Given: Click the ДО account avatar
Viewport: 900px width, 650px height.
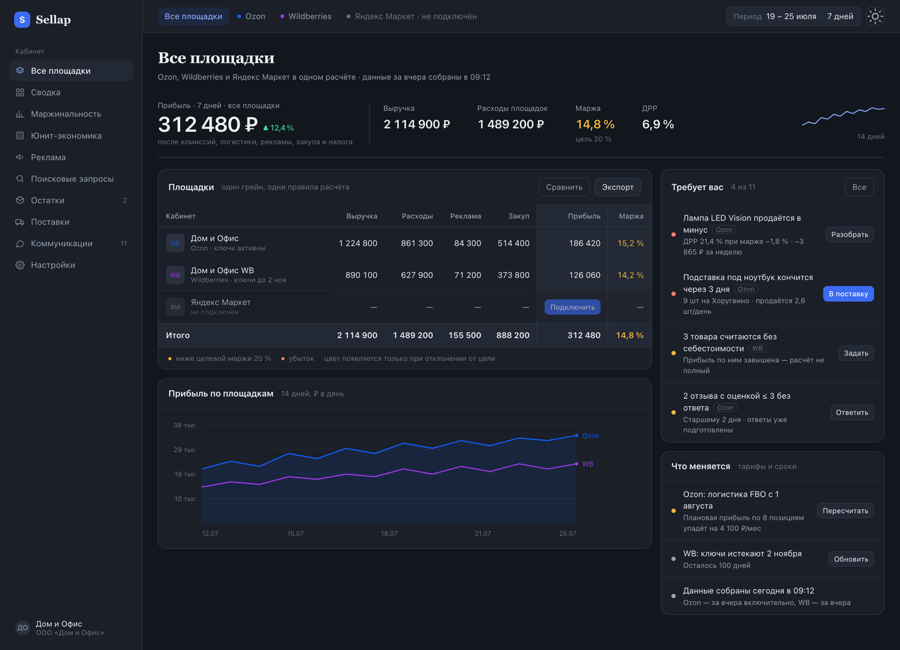Looking at the screenshot, I should click(22, 628).
